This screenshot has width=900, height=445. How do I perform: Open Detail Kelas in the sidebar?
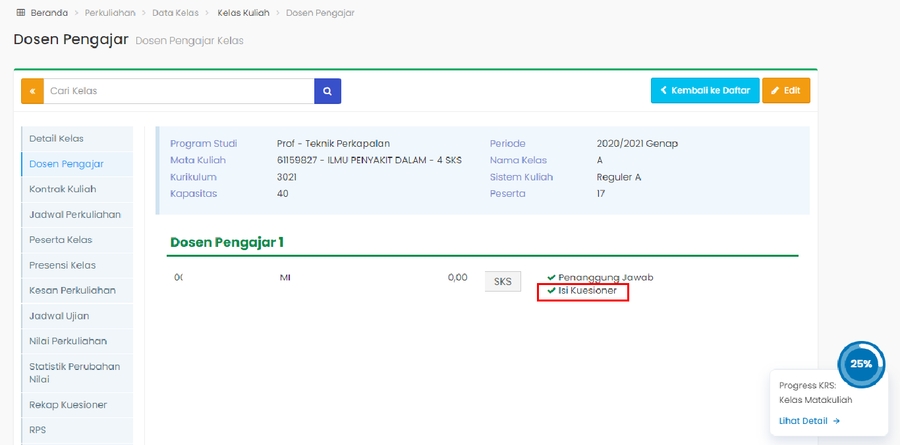click(x=57, y=138)
